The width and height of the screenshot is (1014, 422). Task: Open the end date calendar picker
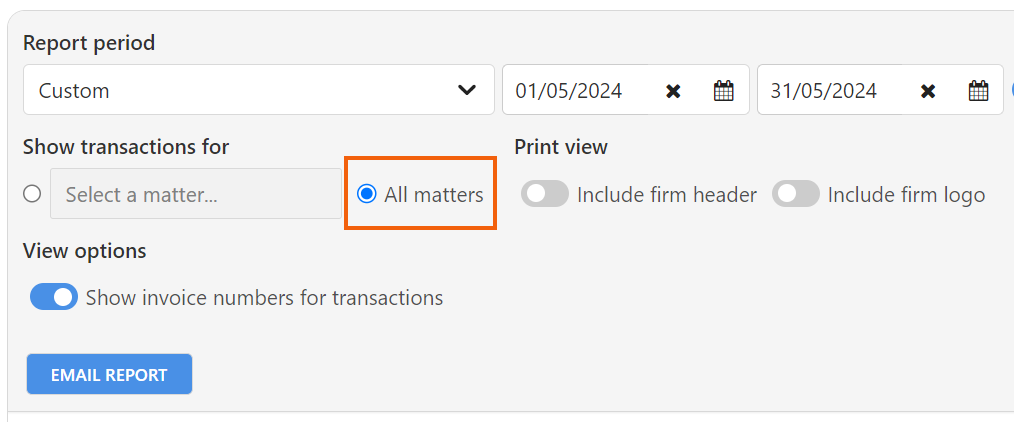(978, 90)
